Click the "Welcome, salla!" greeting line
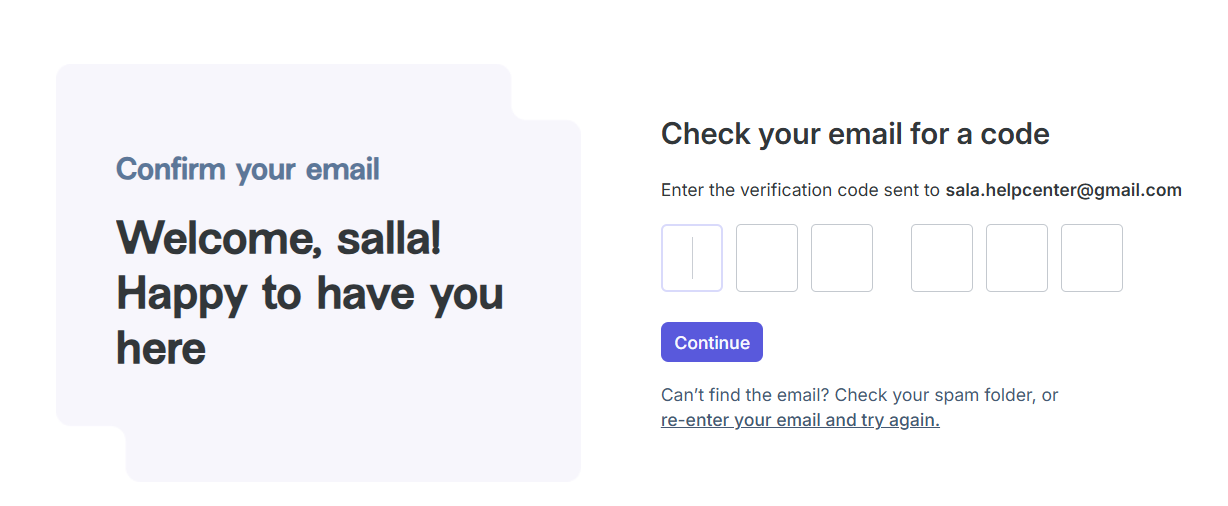 (x=279, y=238)
